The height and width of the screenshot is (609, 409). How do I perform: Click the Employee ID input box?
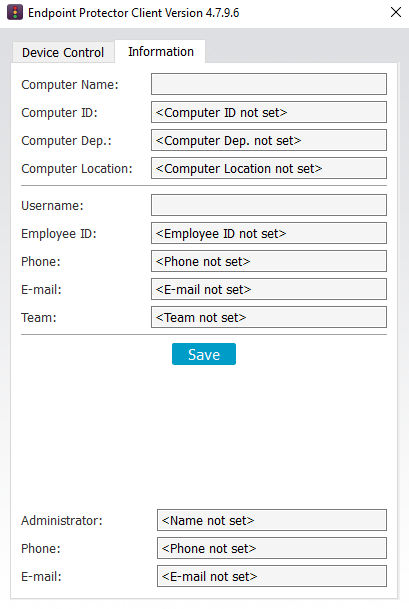pos(269,233)
